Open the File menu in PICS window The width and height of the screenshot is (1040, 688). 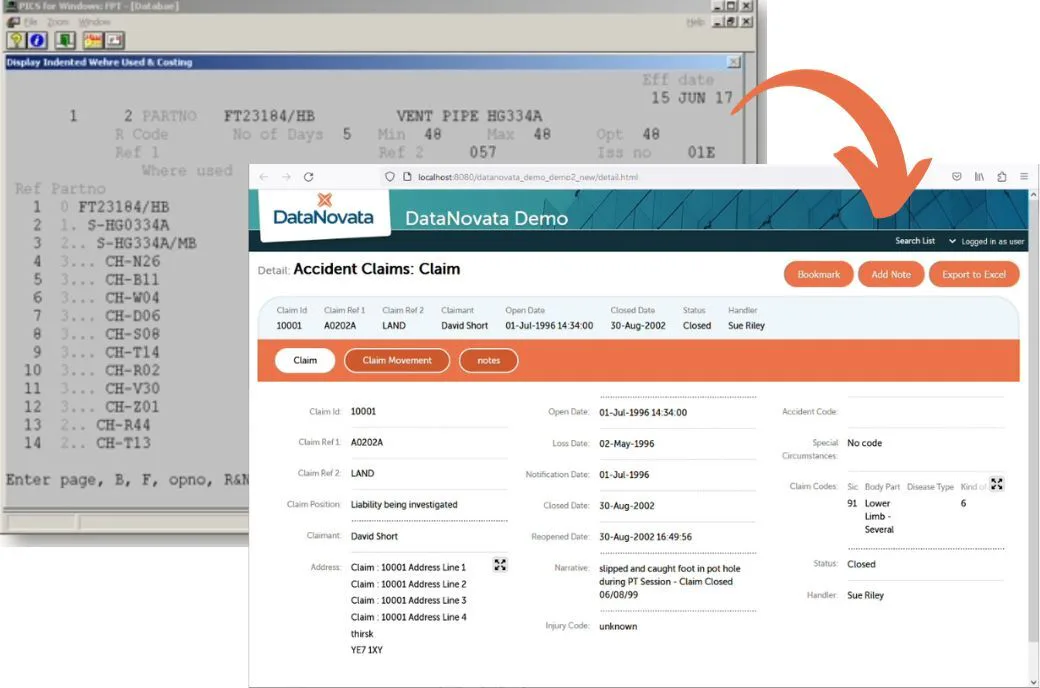(31, 22)
